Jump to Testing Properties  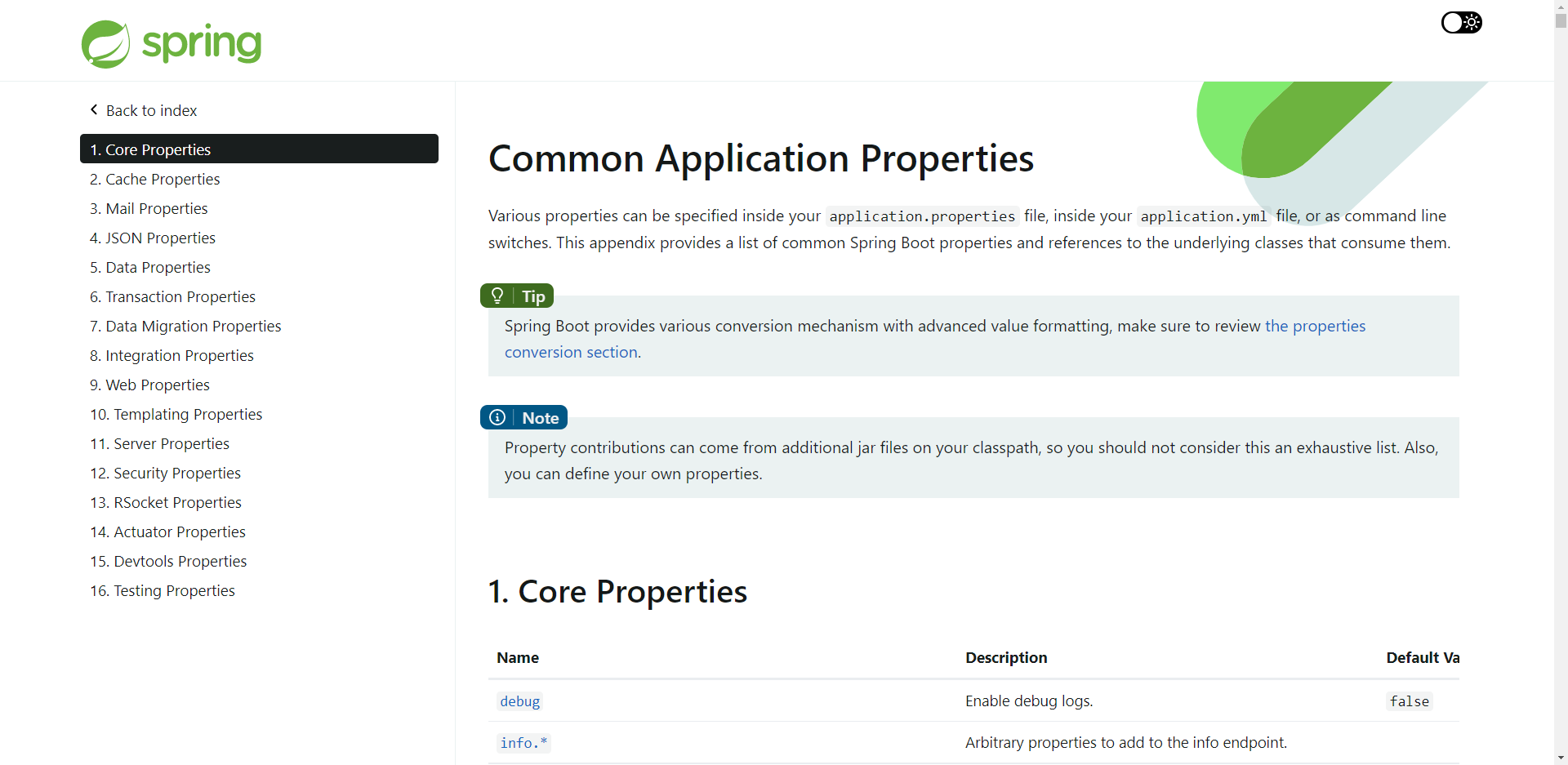click(x=163, y=590)
